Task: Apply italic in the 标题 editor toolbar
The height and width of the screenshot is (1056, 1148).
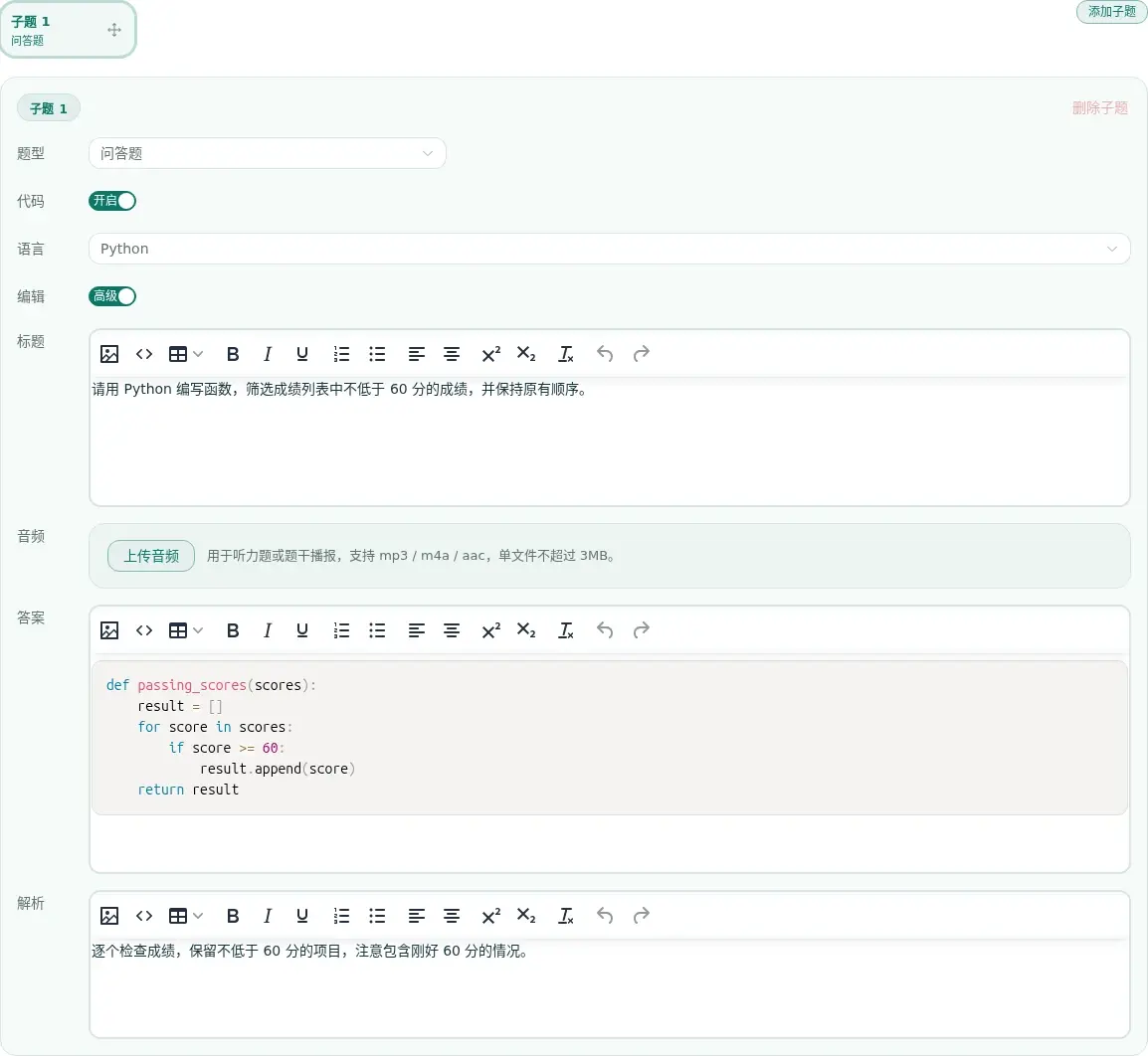Action: point(268,354)
